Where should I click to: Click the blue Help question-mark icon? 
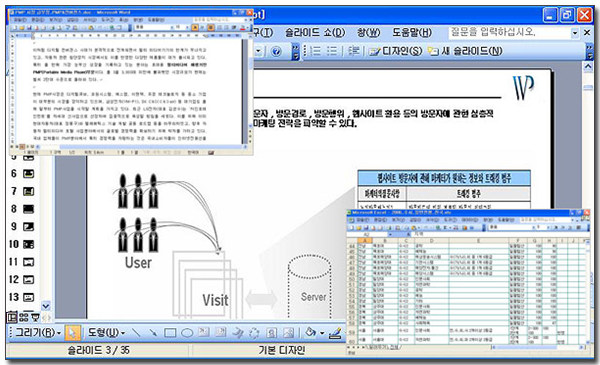(x=276, y=51)
